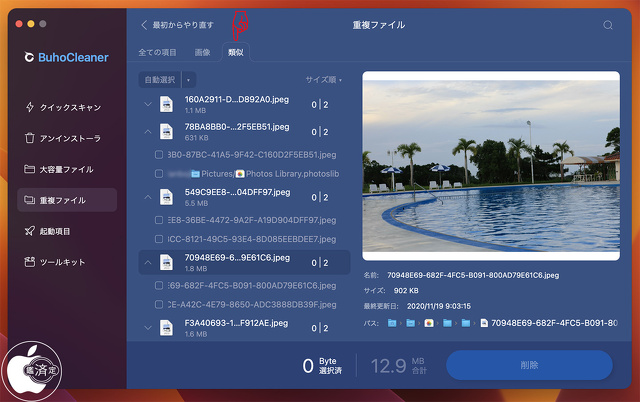The width and height of the screenshot is (640, 402).
Task: Click file icon of 160A2911 jpeg
Action: coord(166,104)
